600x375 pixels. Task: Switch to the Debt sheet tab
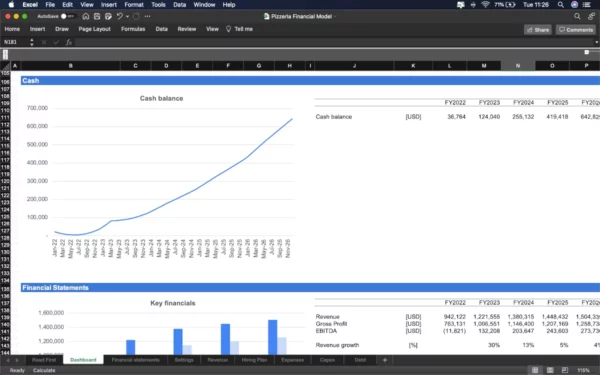(360, 360)
